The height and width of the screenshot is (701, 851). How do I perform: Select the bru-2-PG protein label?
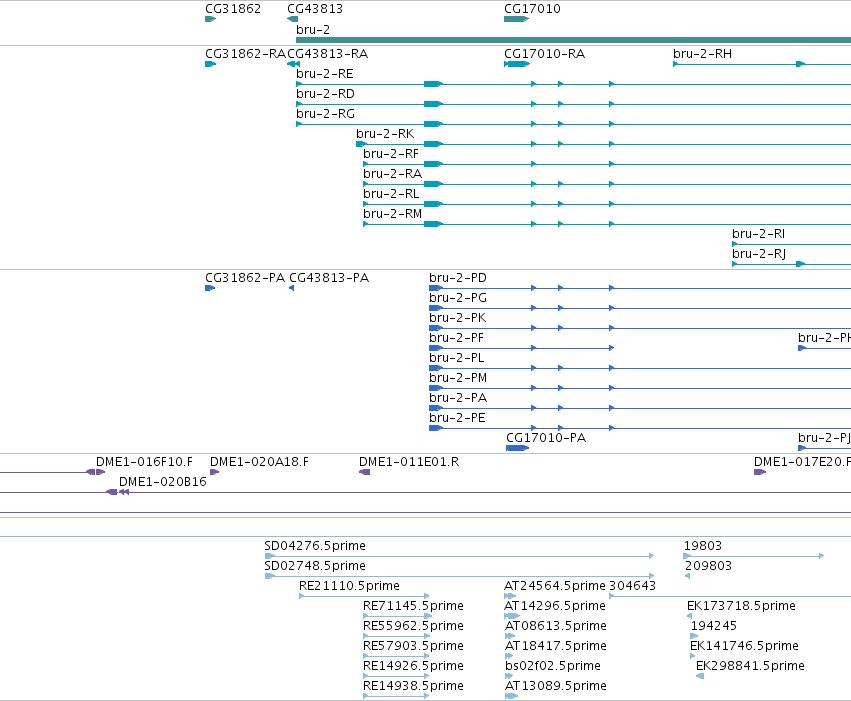pos(458,298)
